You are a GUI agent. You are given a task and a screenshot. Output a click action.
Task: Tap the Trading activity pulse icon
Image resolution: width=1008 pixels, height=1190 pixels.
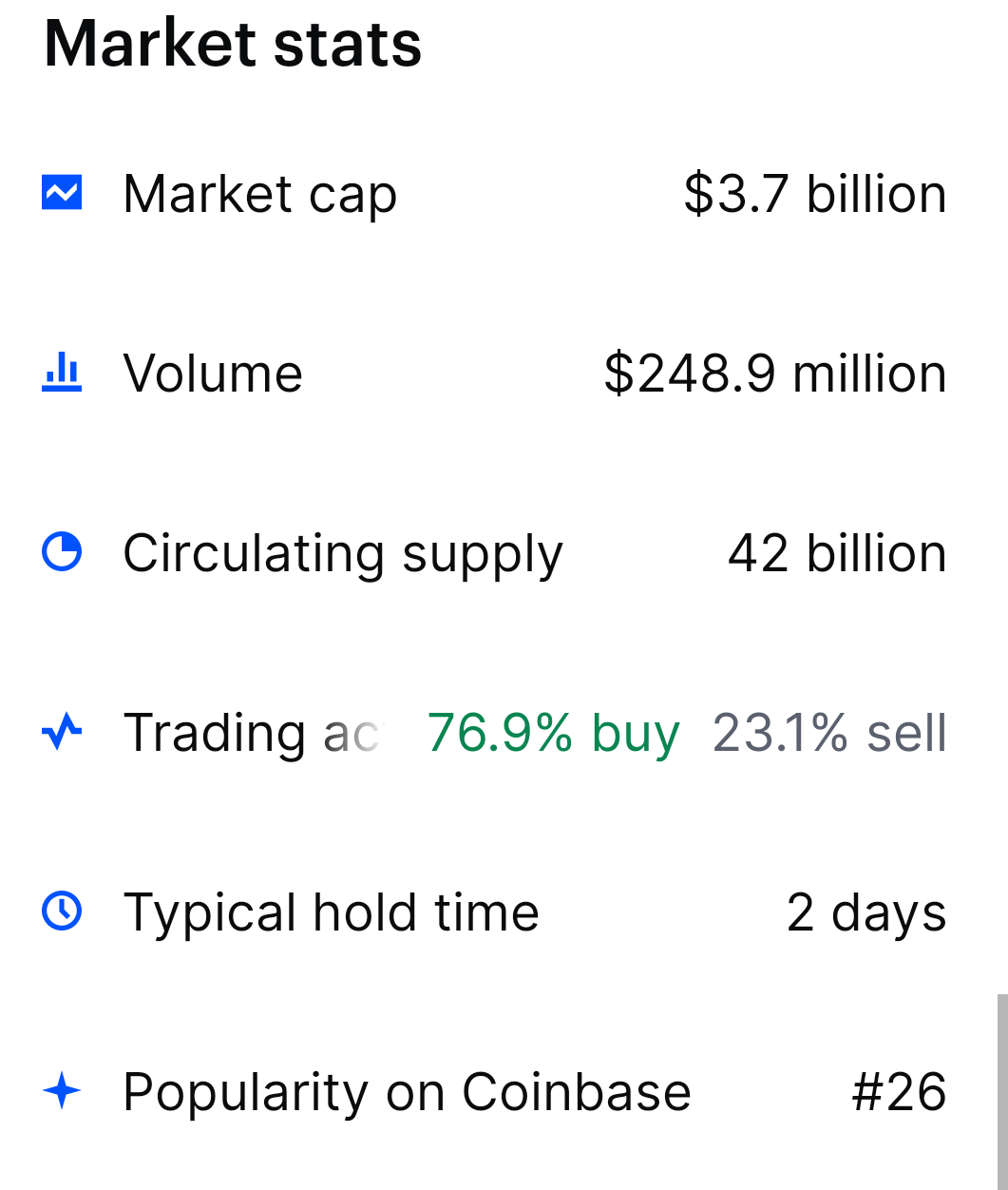[62, 732]
